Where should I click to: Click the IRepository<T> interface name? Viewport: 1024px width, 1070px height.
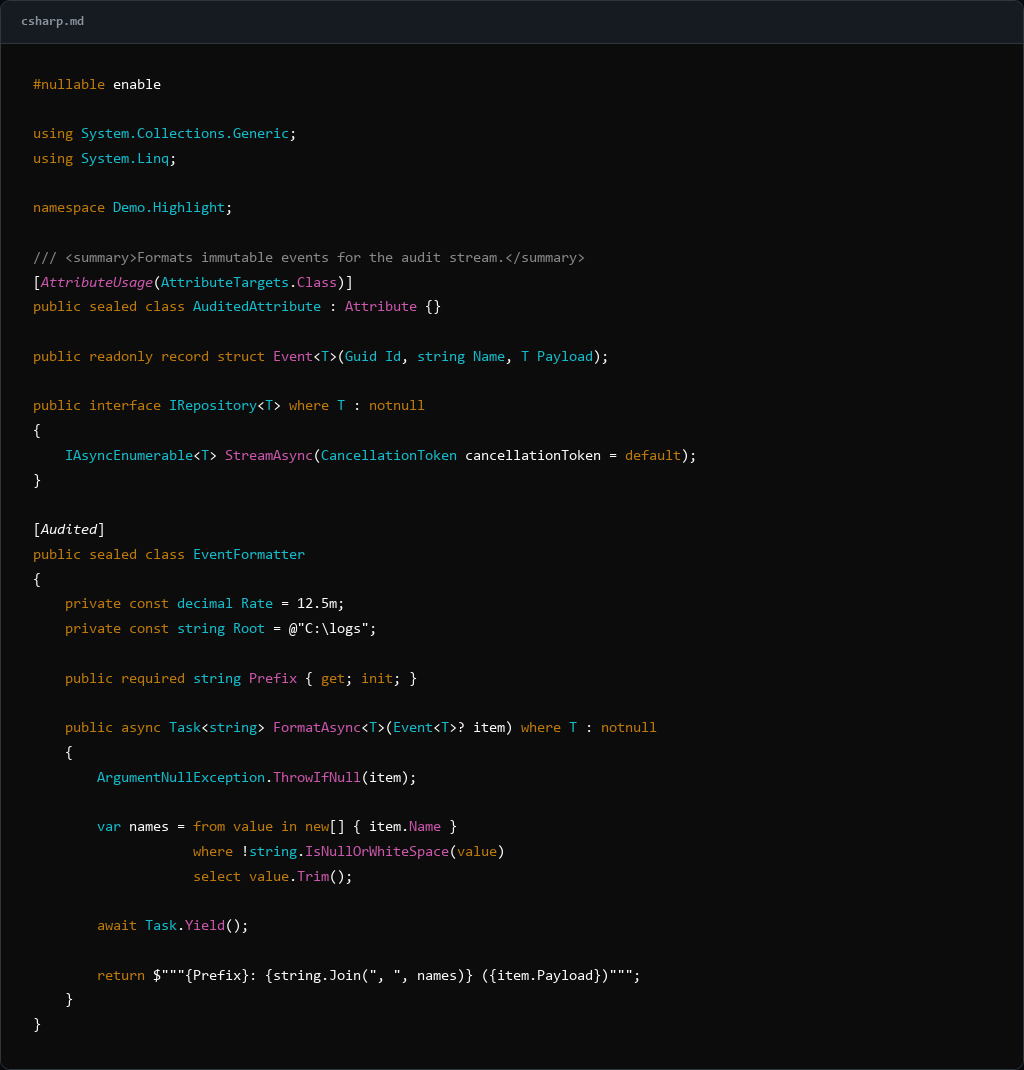[x=224, y=406]
